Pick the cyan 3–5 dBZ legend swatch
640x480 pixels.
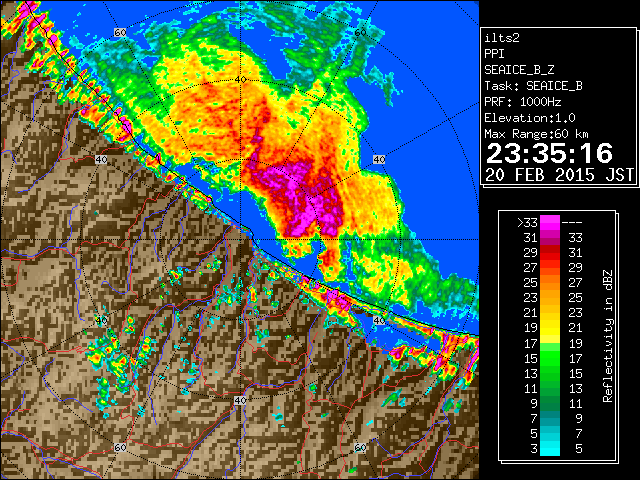(549, 449)
